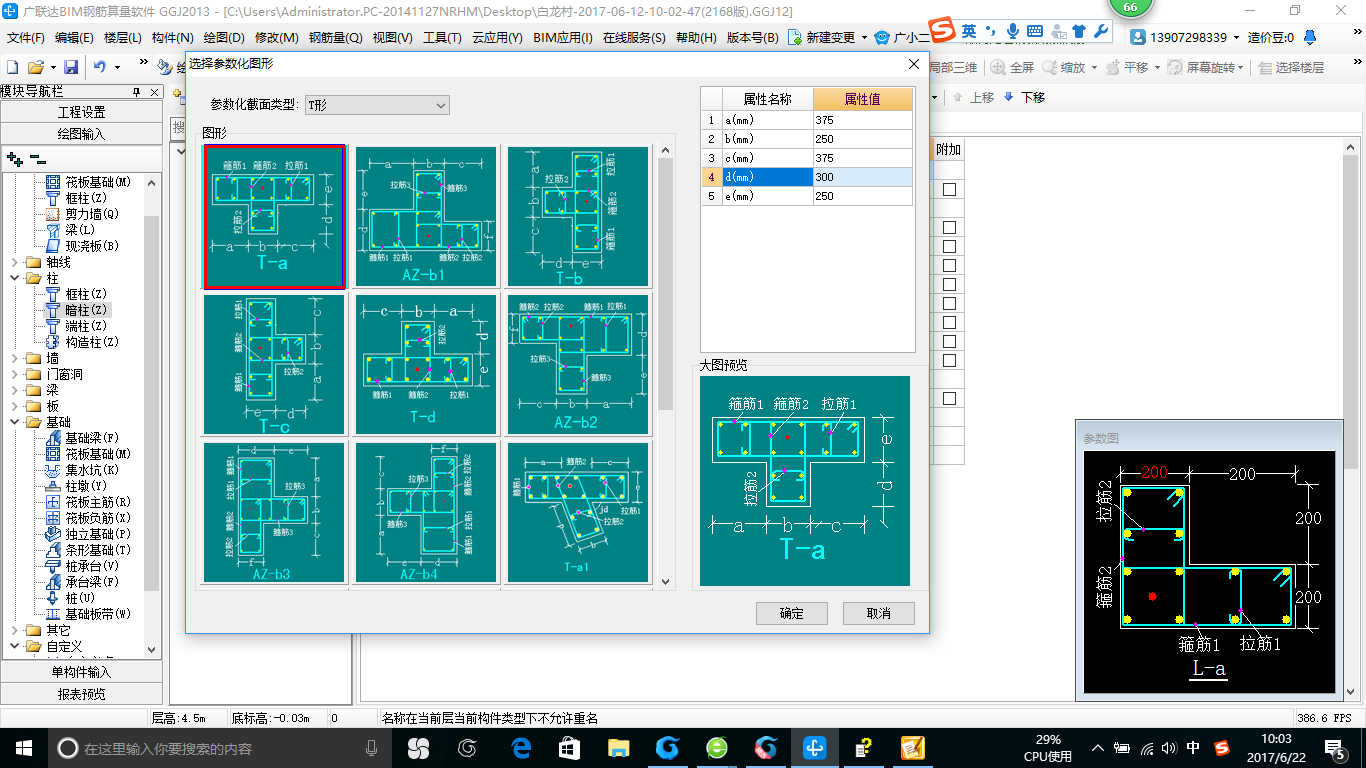The height and width of the screenshot is (768, 1366).
Task: Open the 构件(N) menu
Action: click(x=172, y=38)
